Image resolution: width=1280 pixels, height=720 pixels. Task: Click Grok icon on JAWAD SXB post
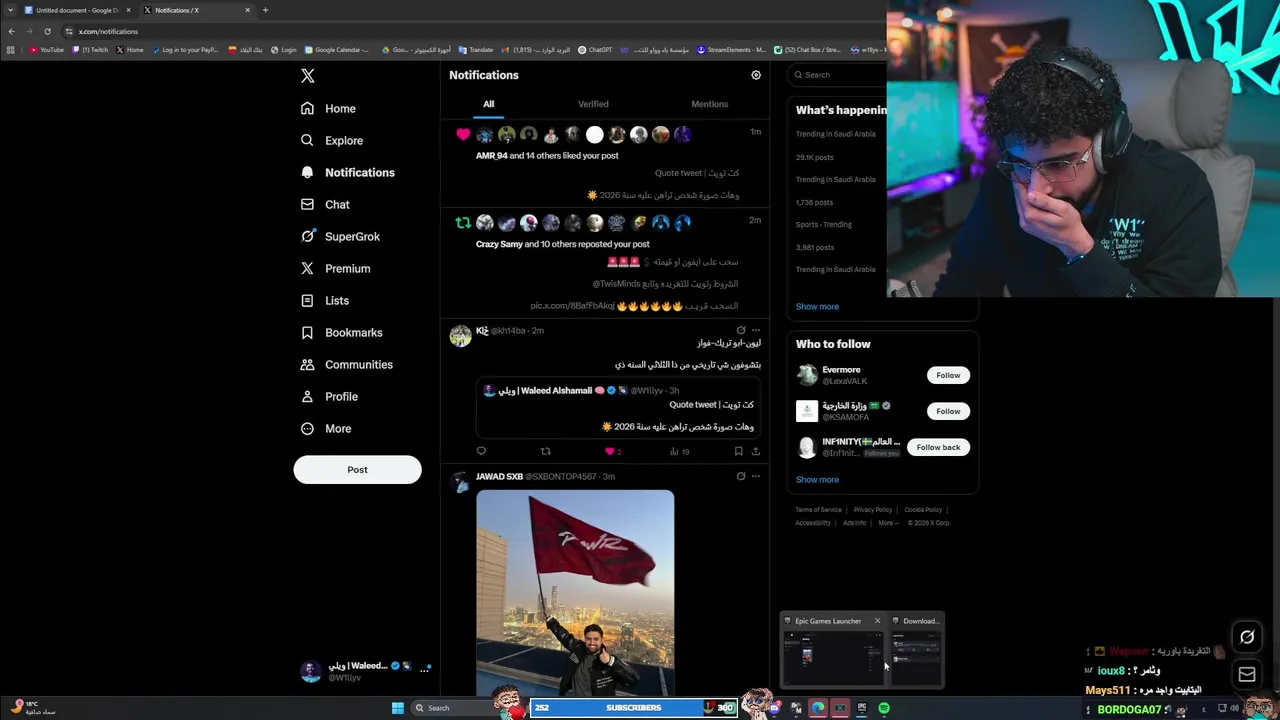(x=741, y=476)
